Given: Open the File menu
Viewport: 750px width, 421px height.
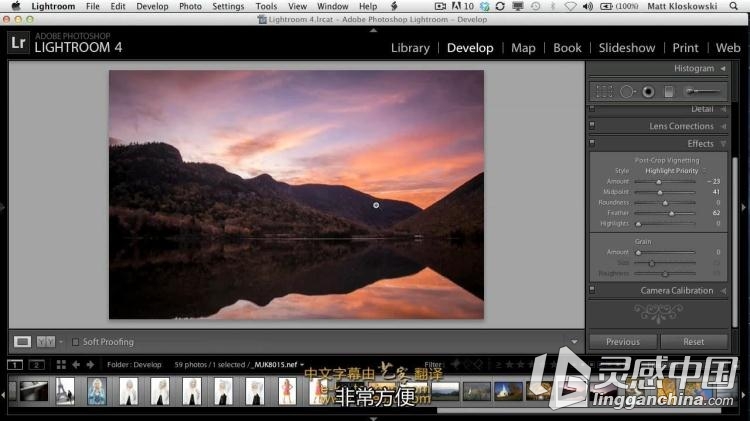Looking at the screenshot, I should click(92, 6).
